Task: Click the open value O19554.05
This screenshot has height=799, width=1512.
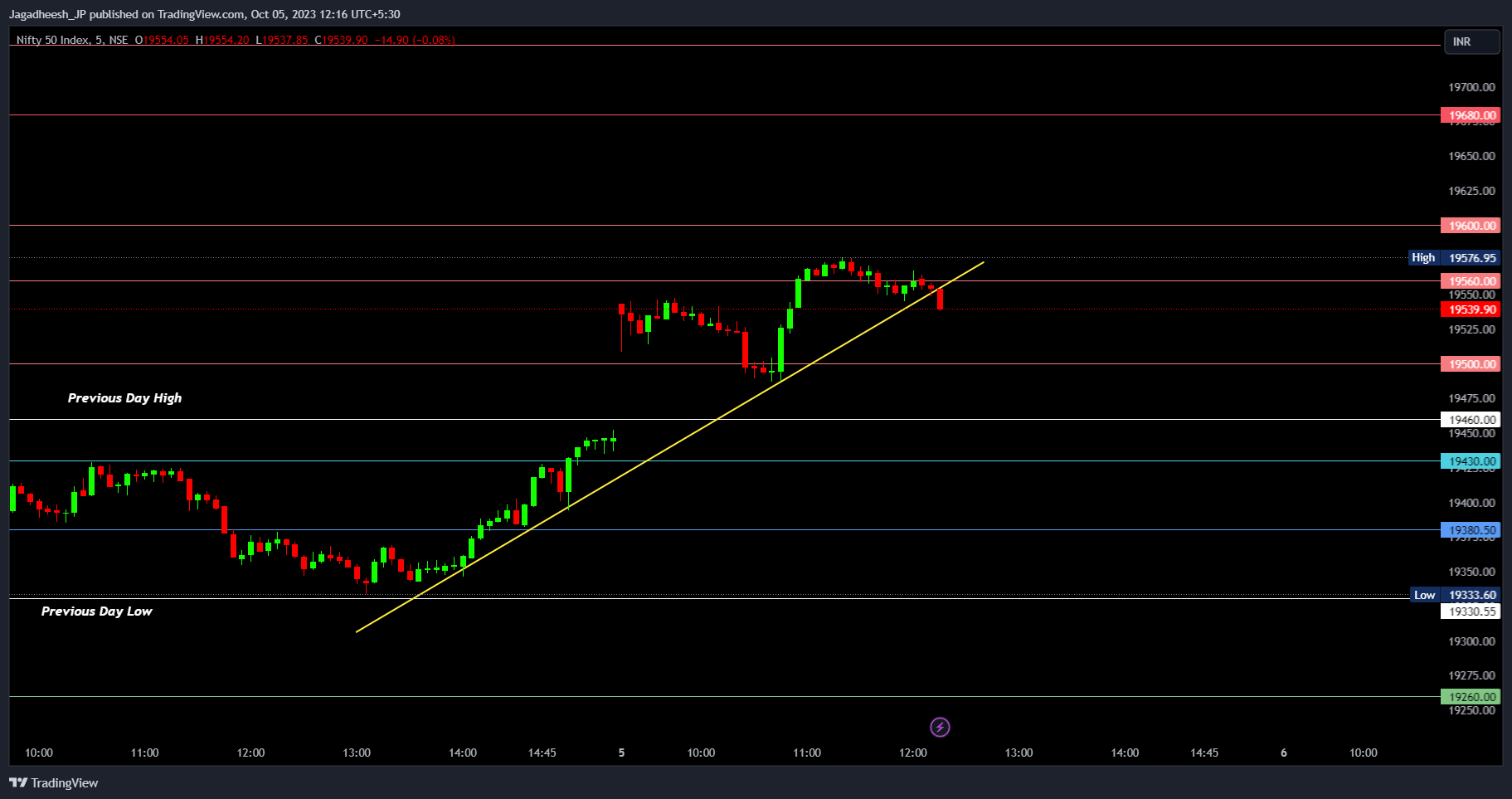Action: [x=162, y=40]
